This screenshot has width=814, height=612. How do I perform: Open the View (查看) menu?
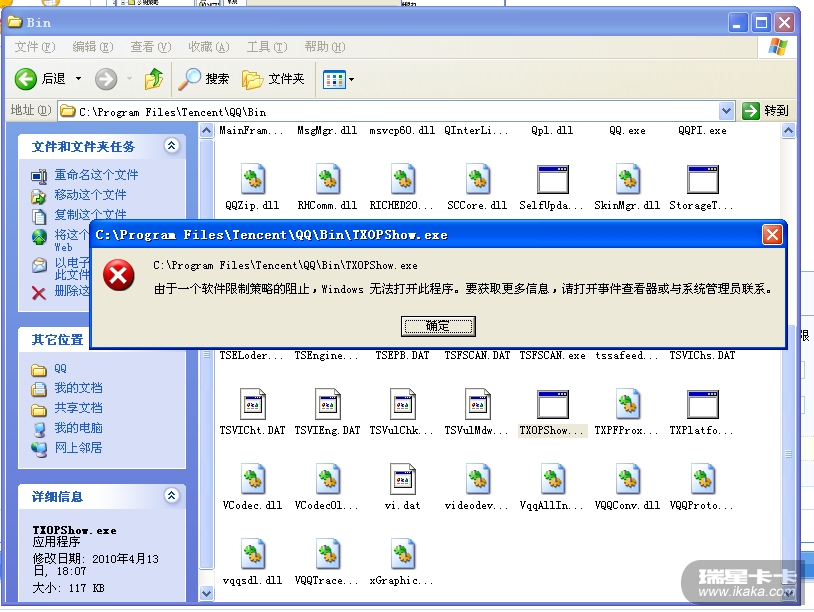click(151, 47)
